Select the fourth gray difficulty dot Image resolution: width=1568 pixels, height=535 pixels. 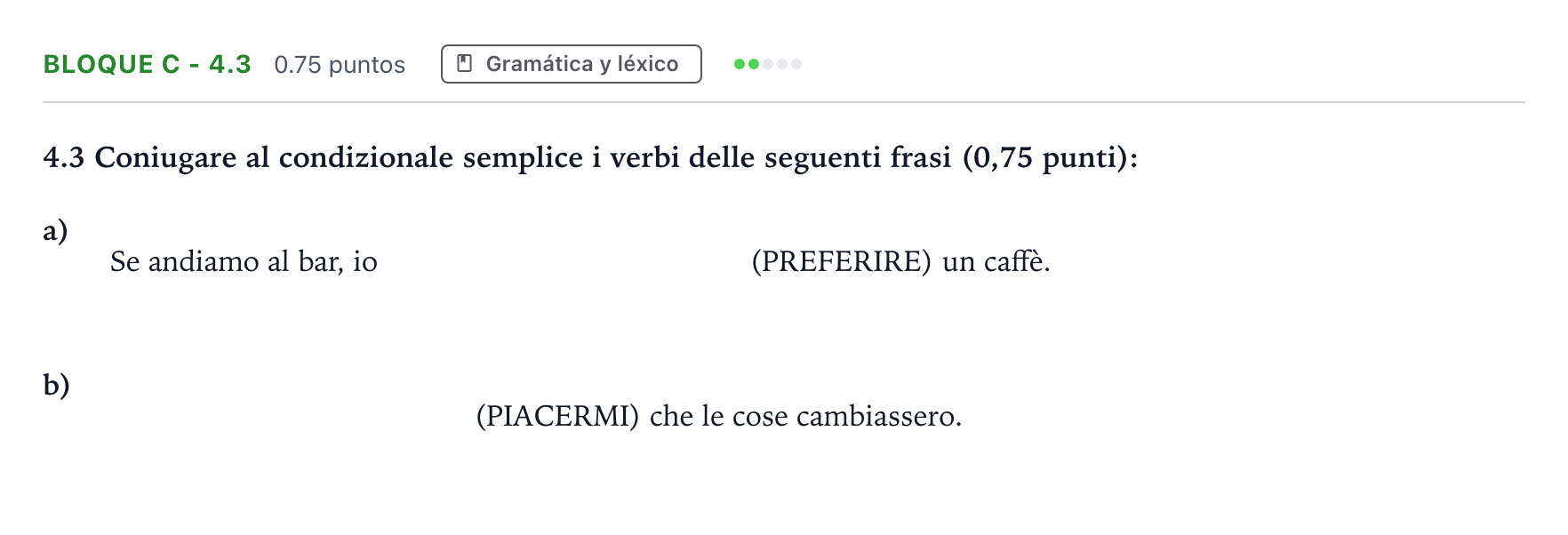(x=782, y=64)
